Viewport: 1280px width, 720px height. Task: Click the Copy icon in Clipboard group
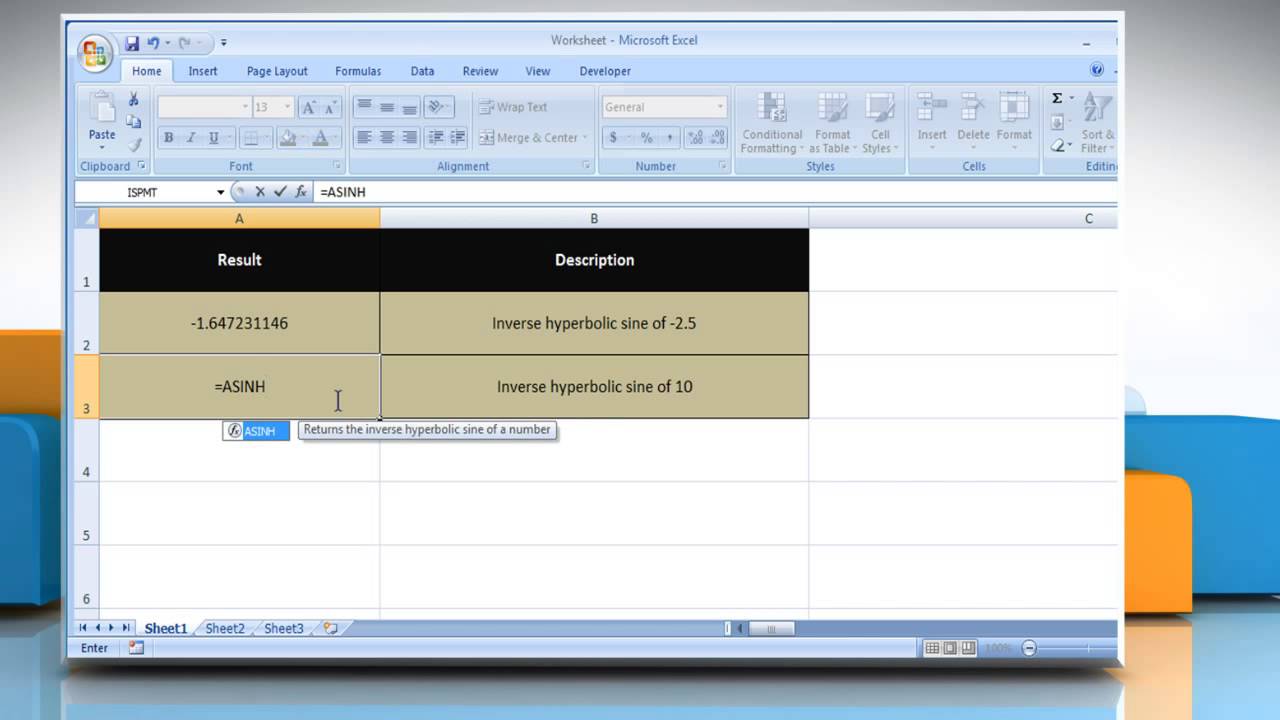click(133, 122)
